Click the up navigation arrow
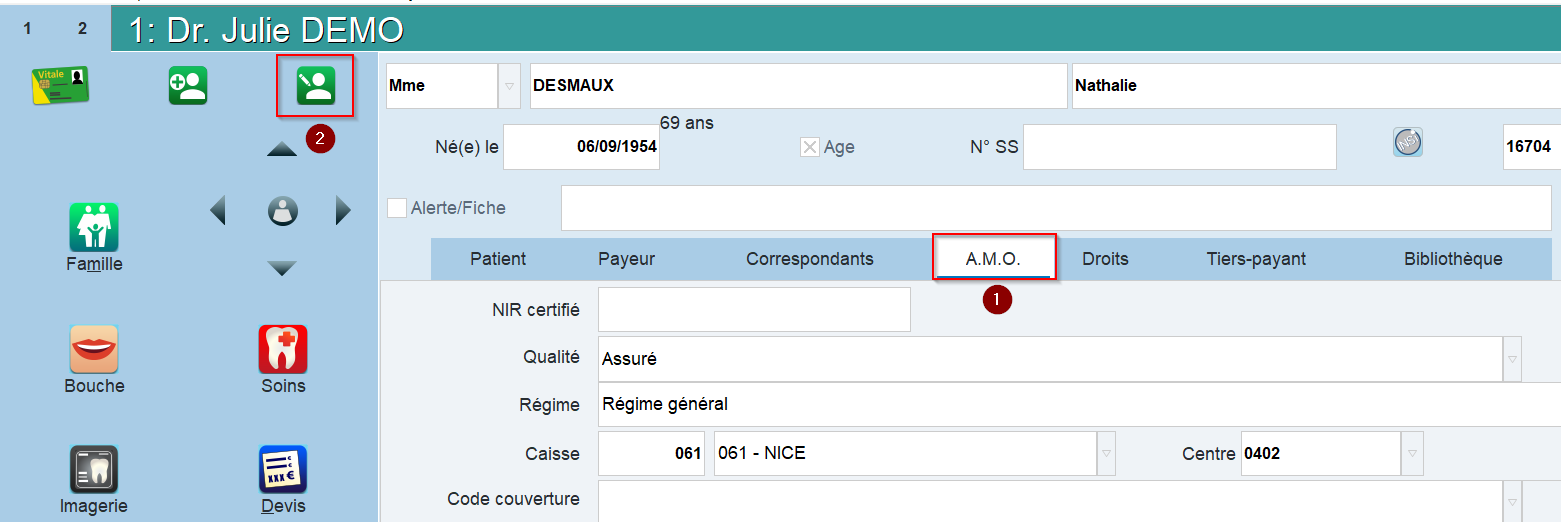 (282, 149)
